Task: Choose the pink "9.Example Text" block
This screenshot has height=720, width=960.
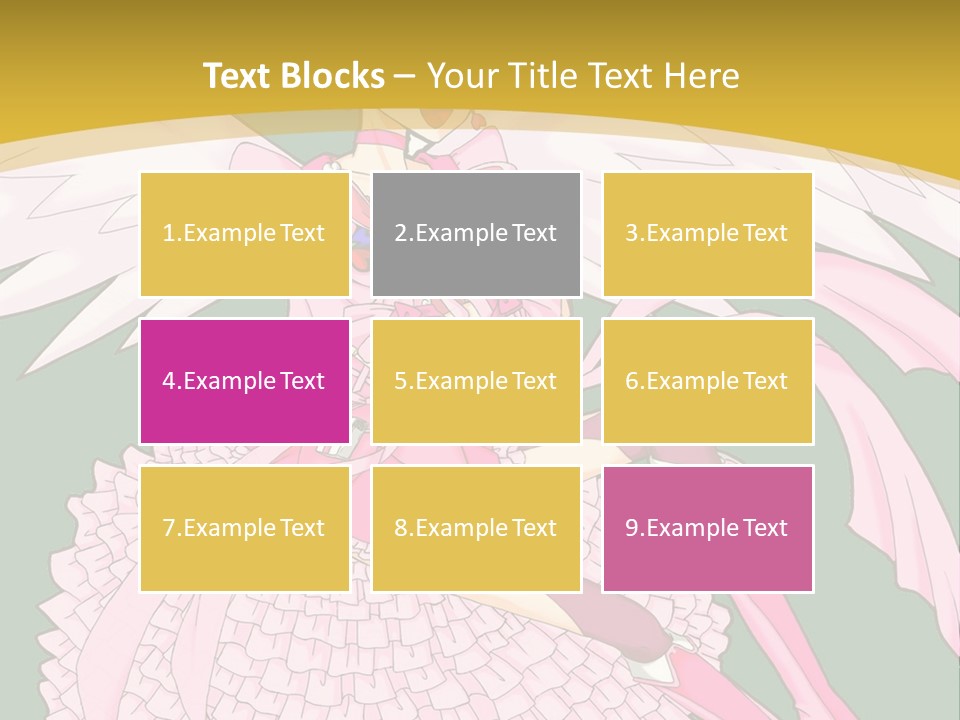Action: 707,528
